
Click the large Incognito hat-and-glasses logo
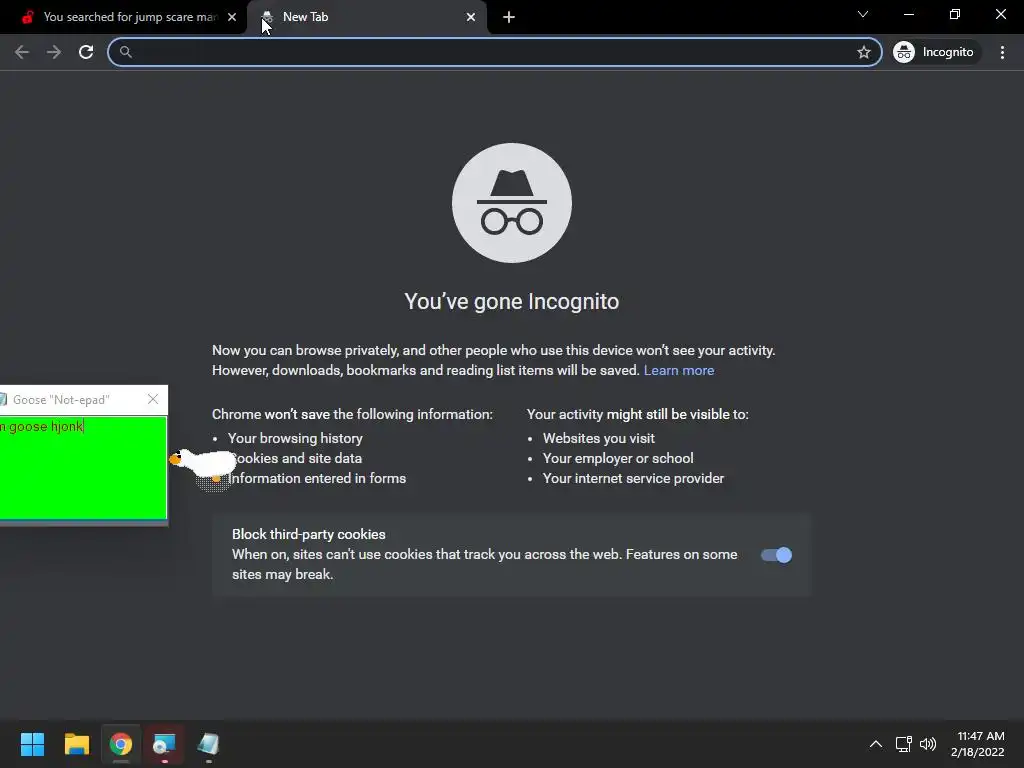click(x=512, y=203)
